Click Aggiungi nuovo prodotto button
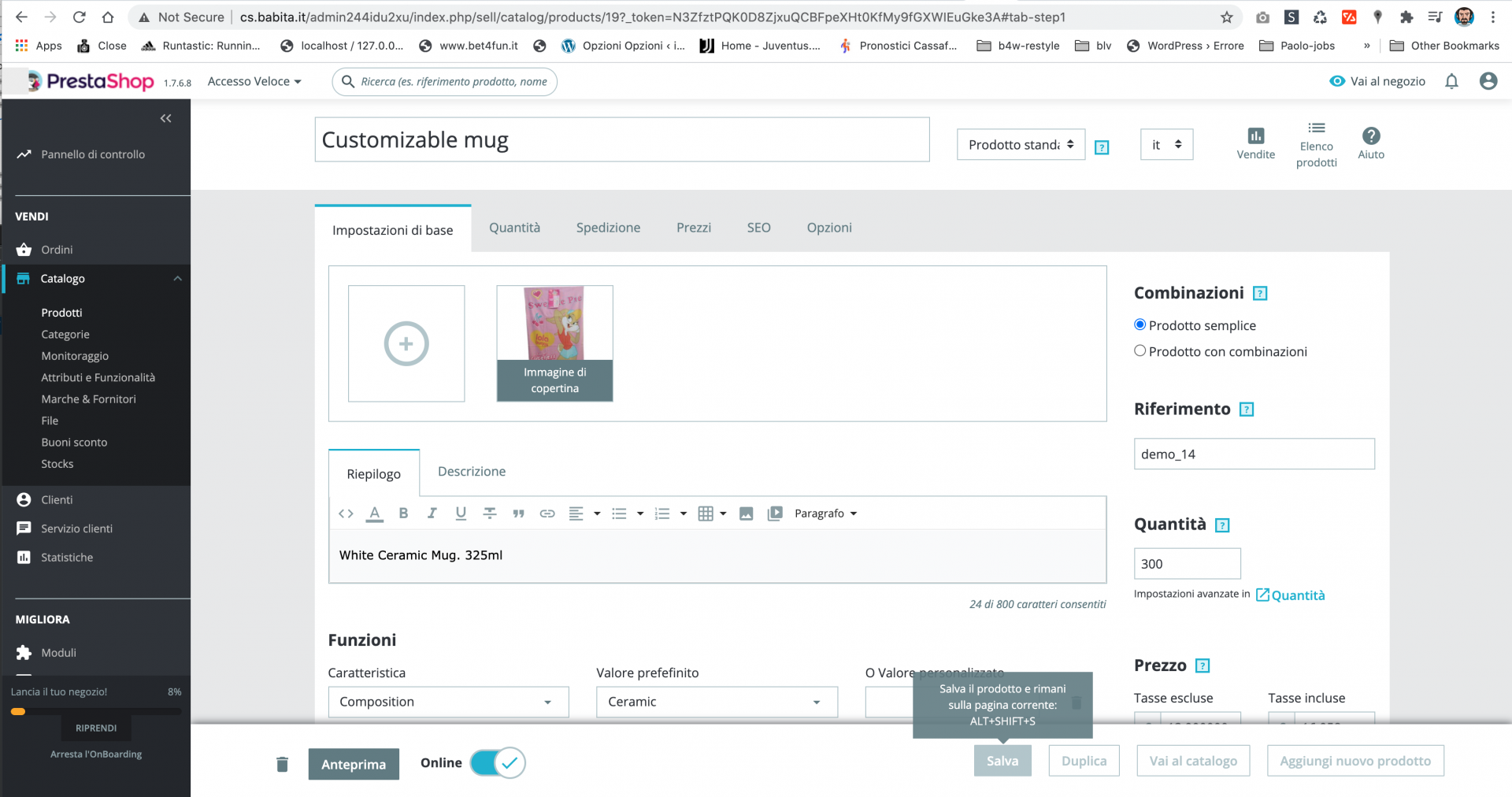This screenshot has height=797, width=1512. click(1355, 761)
